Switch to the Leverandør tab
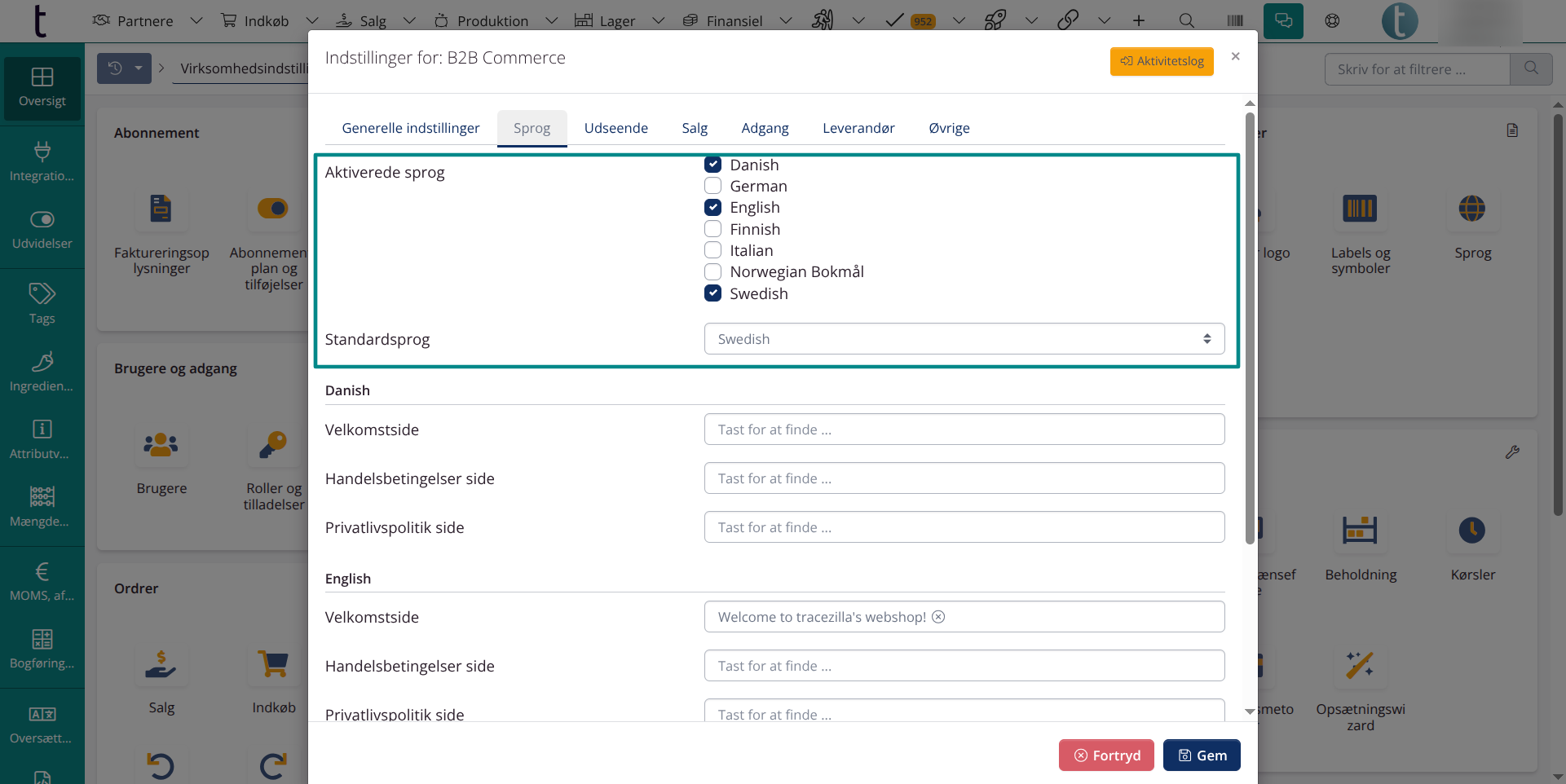This screenshot has height=784, width=1566. [x=858, y=128]
